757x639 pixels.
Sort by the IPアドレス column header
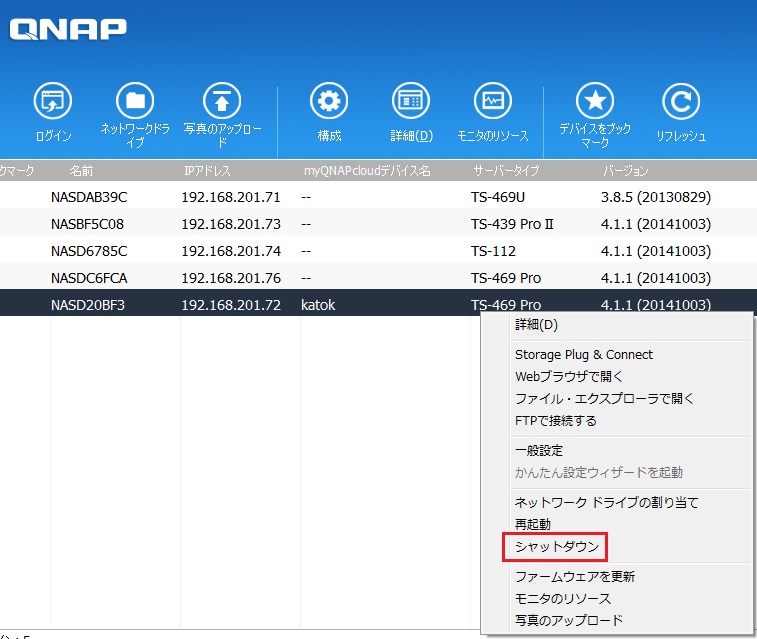click(207, 170)
